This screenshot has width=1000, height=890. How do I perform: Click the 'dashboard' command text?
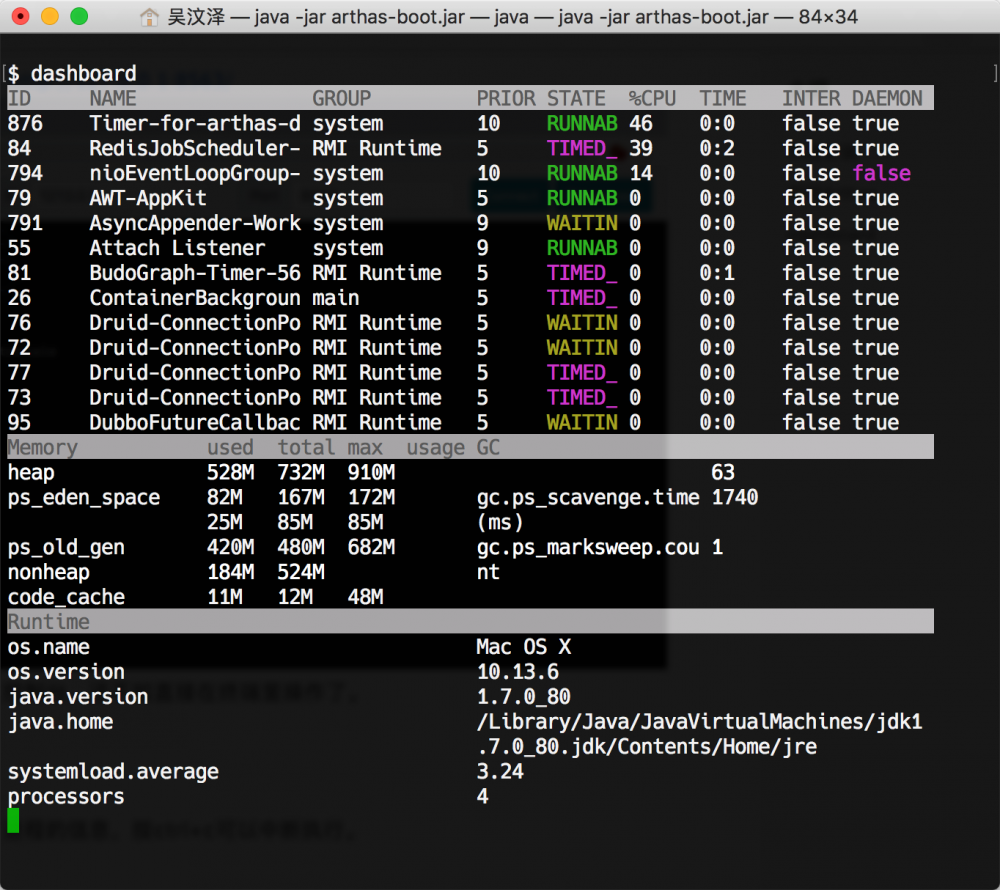(x=84, y=73)
